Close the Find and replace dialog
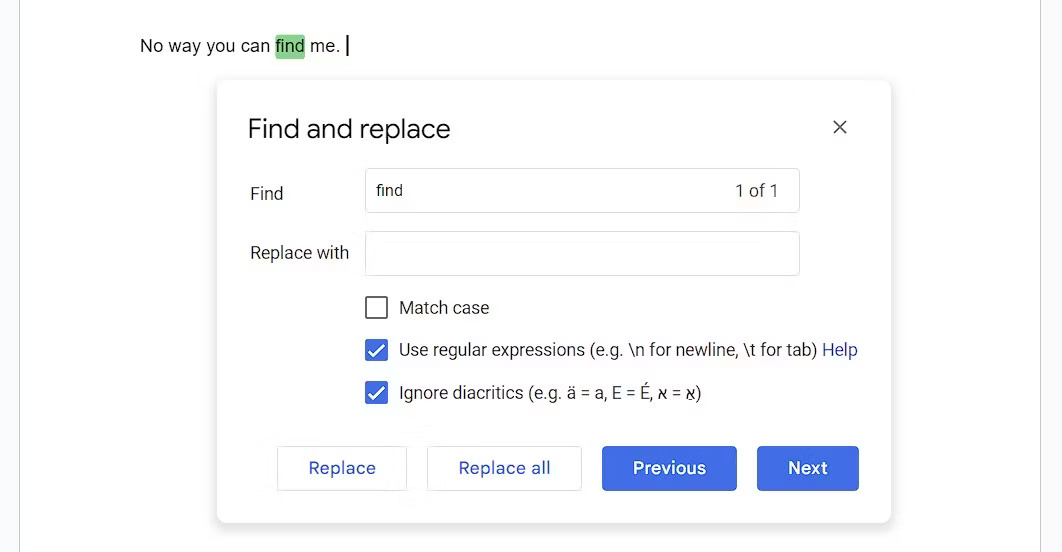1062x552 pixels. point(840,127)
